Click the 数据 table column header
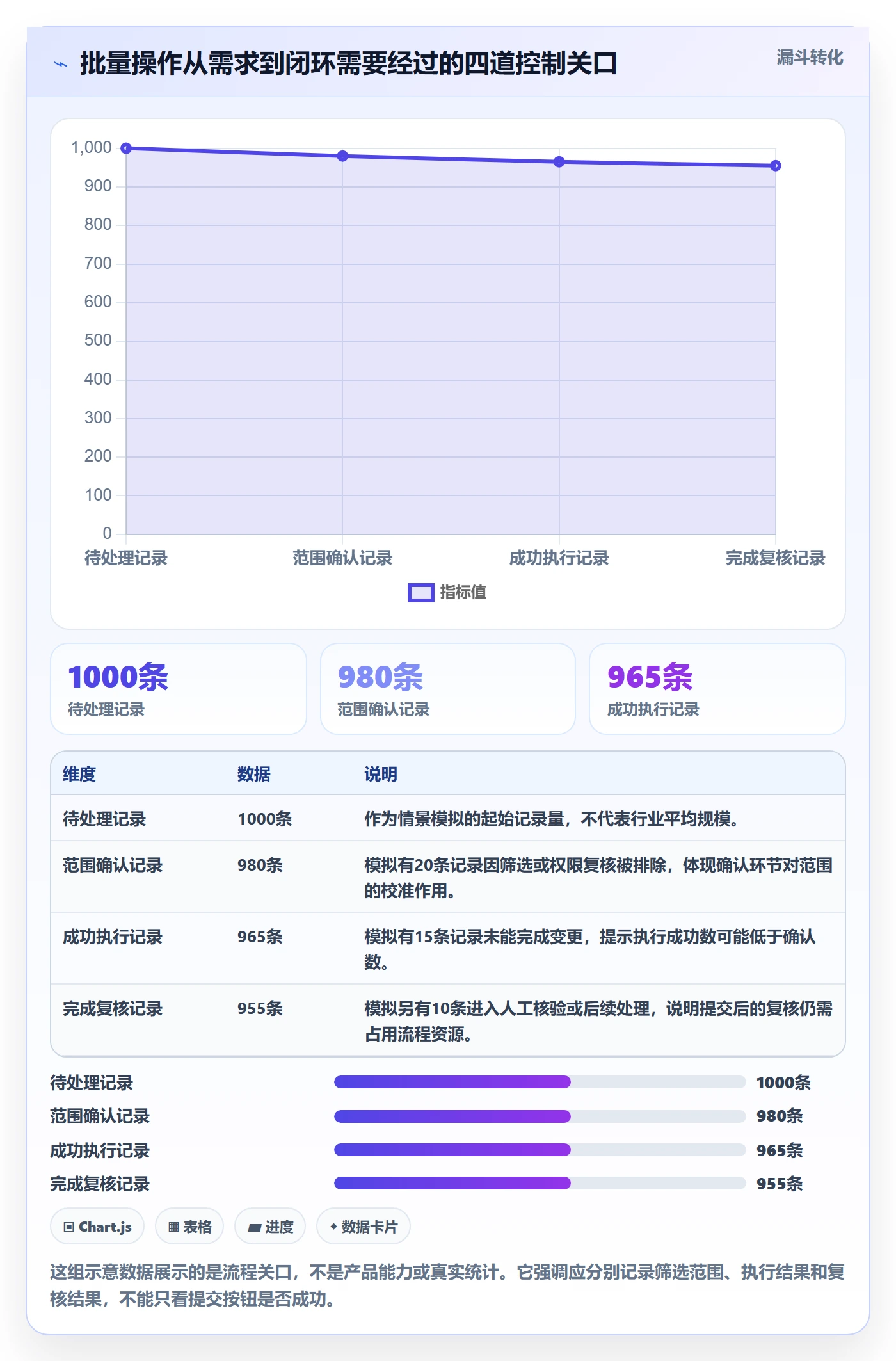896x1361 pixels. [253, 774]
